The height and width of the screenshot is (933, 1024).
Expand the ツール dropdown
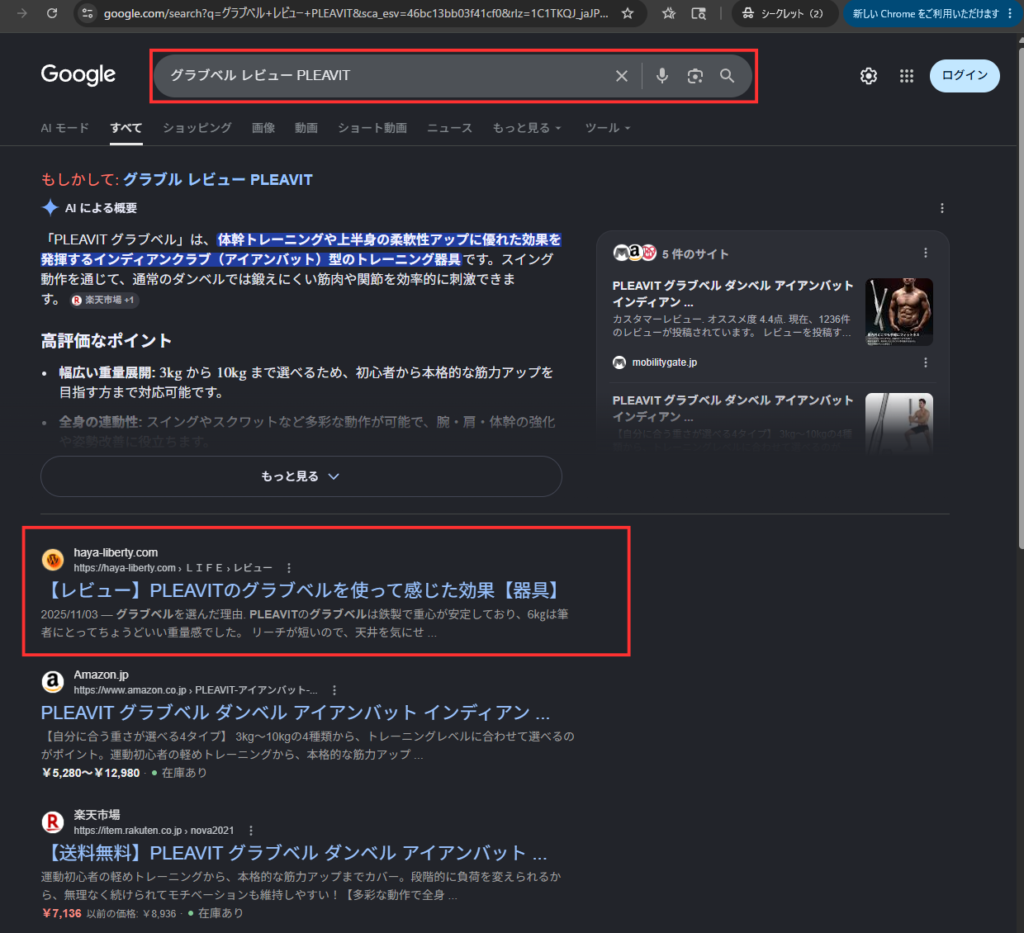(607, 128)
